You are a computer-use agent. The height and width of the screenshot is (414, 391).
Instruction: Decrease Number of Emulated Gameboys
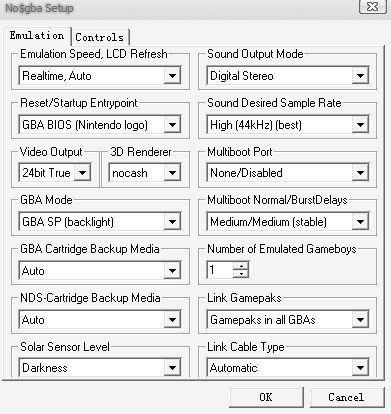click(x=241, y=274)
